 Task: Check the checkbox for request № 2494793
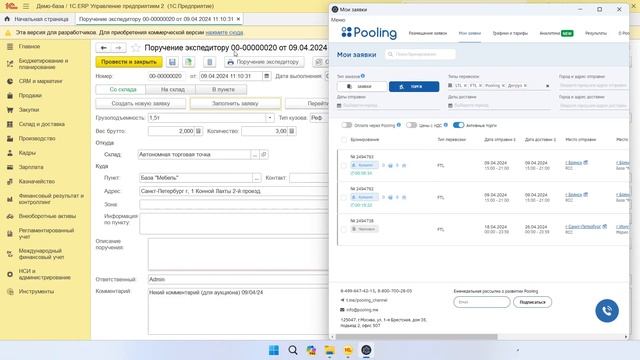tap(344, 165)
